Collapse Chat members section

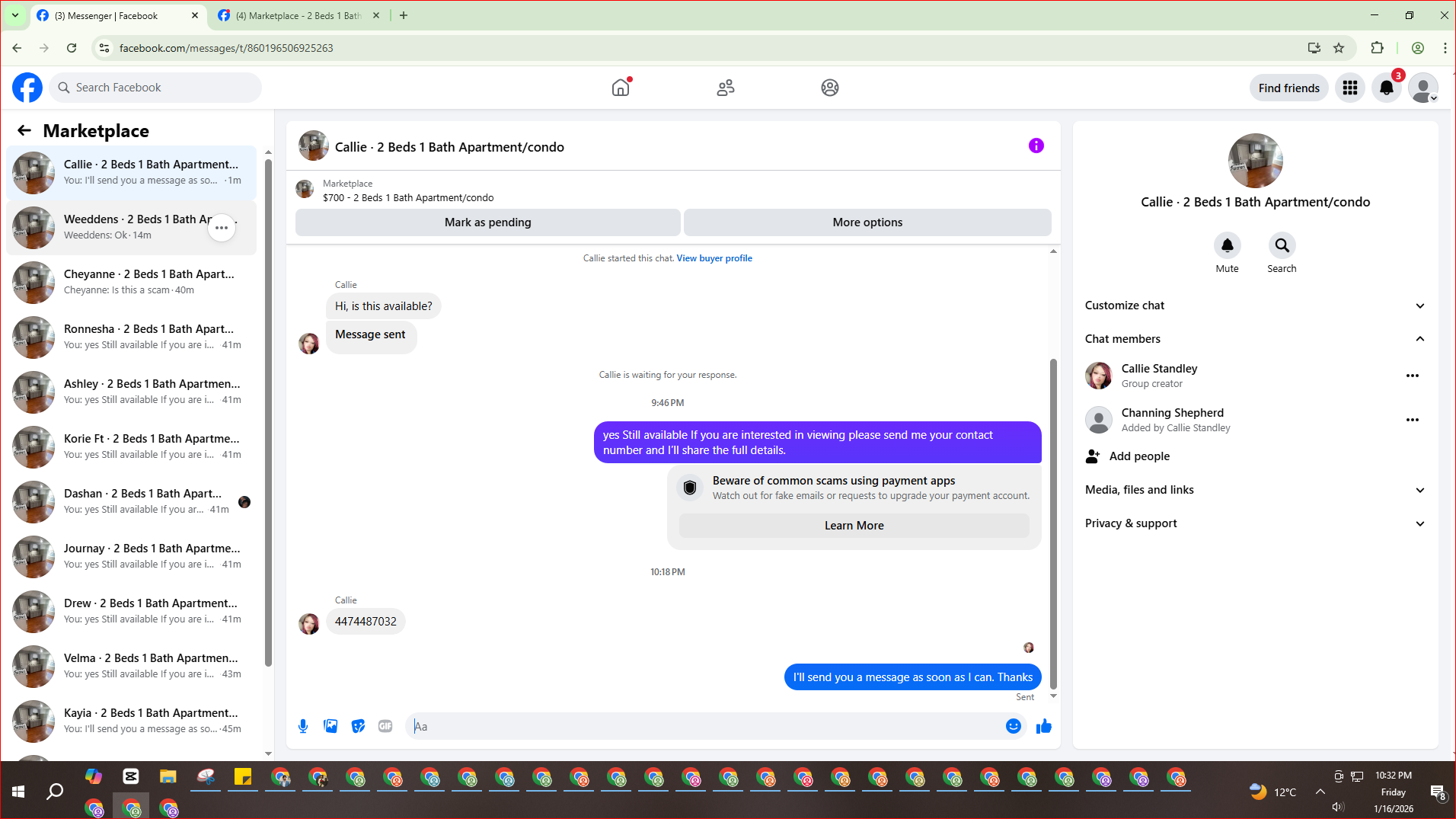coord(1256,339)
